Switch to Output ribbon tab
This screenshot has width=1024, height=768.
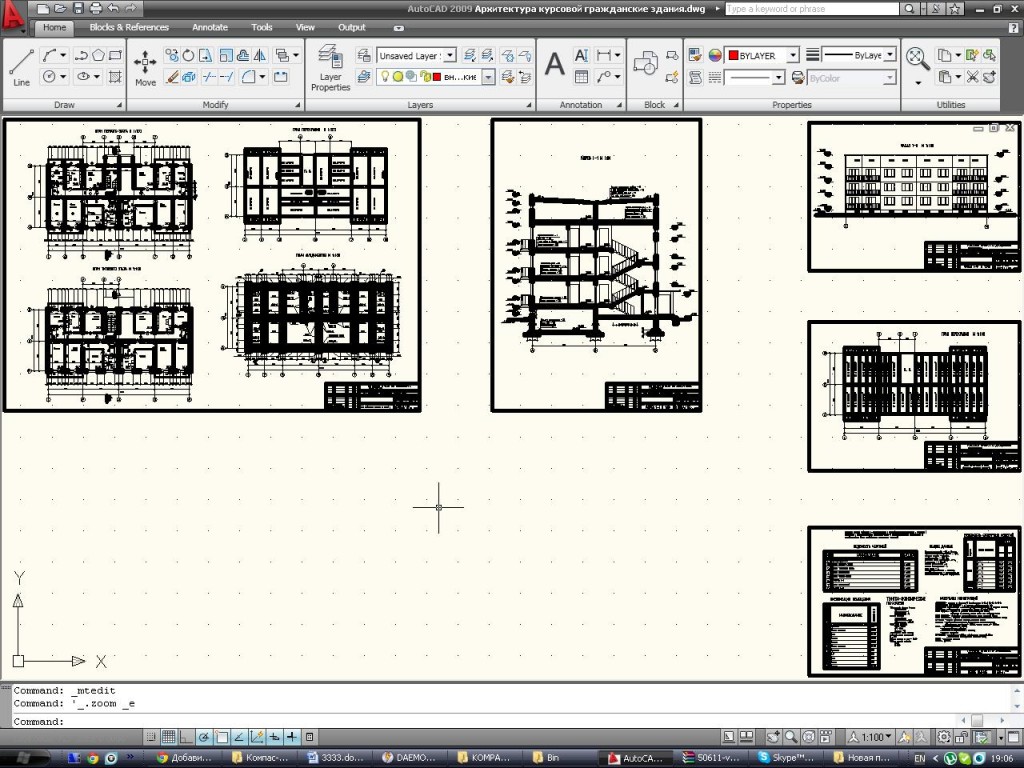pyautogui.click(x=351, y=27)
